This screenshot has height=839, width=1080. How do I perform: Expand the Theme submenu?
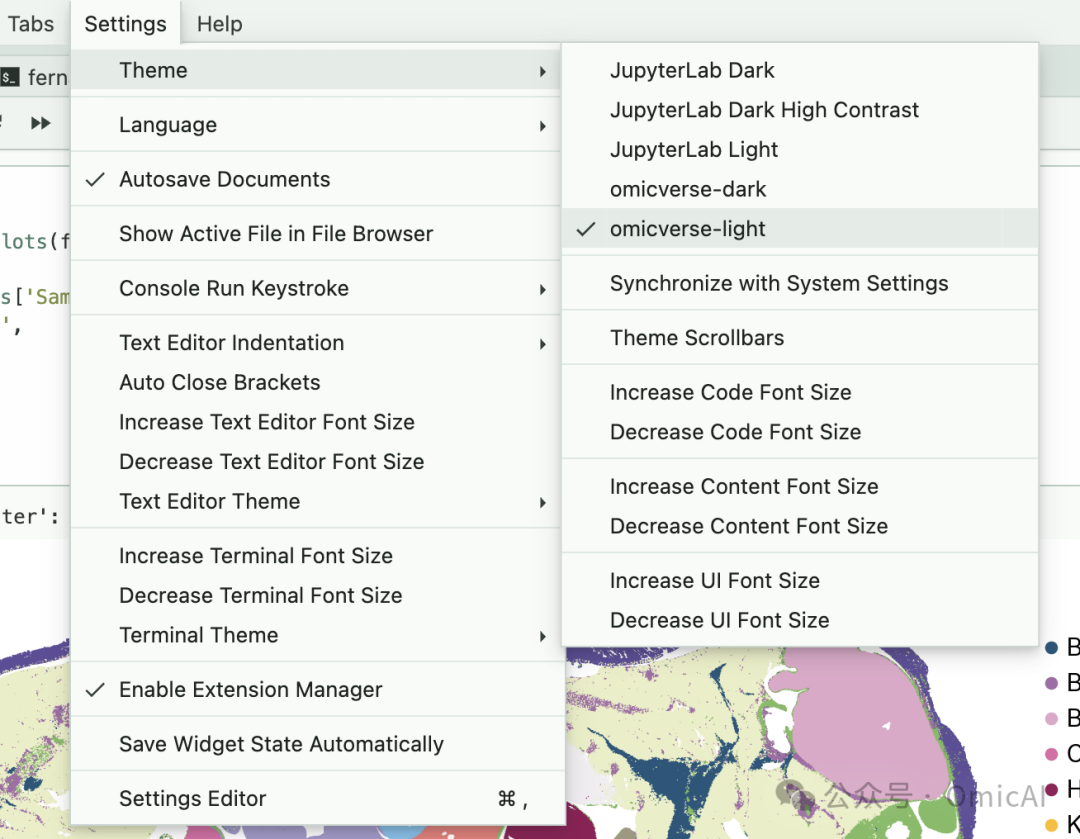(x=315, y=70)
